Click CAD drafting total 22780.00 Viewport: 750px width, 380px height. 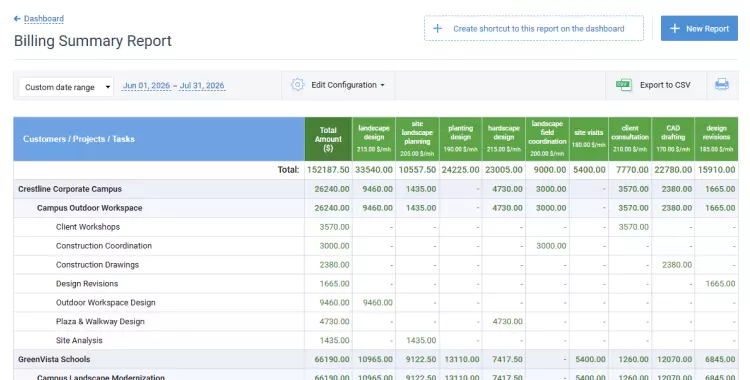tap(673, 170)
